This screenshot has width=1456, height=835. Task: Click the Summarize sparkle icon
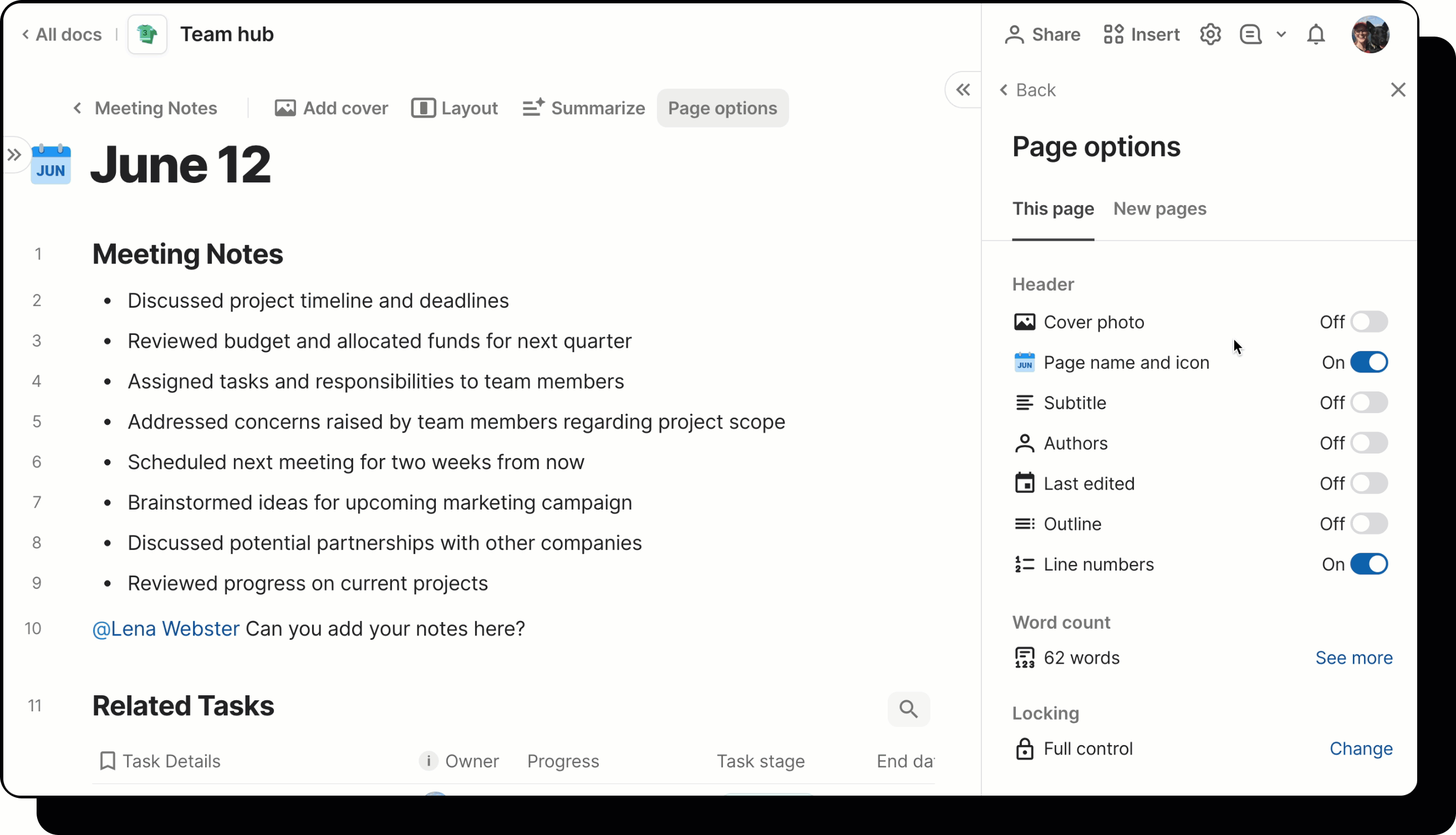coord(533,107)
